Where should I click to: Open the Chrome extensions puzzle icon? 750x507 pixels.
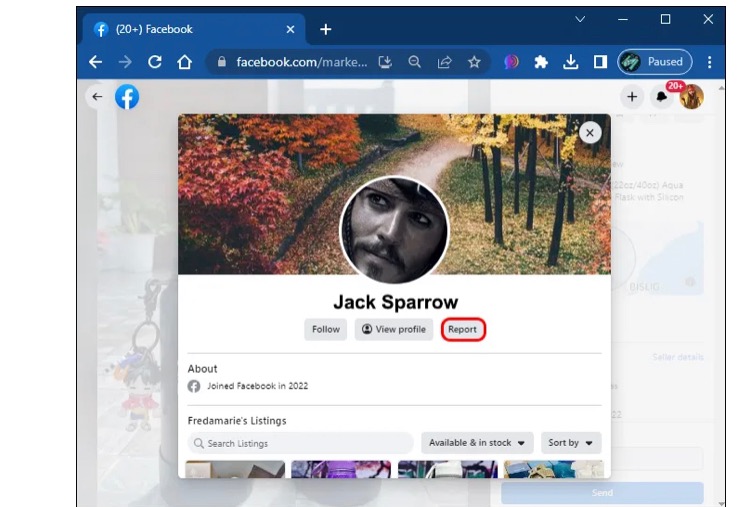[541, 62]
